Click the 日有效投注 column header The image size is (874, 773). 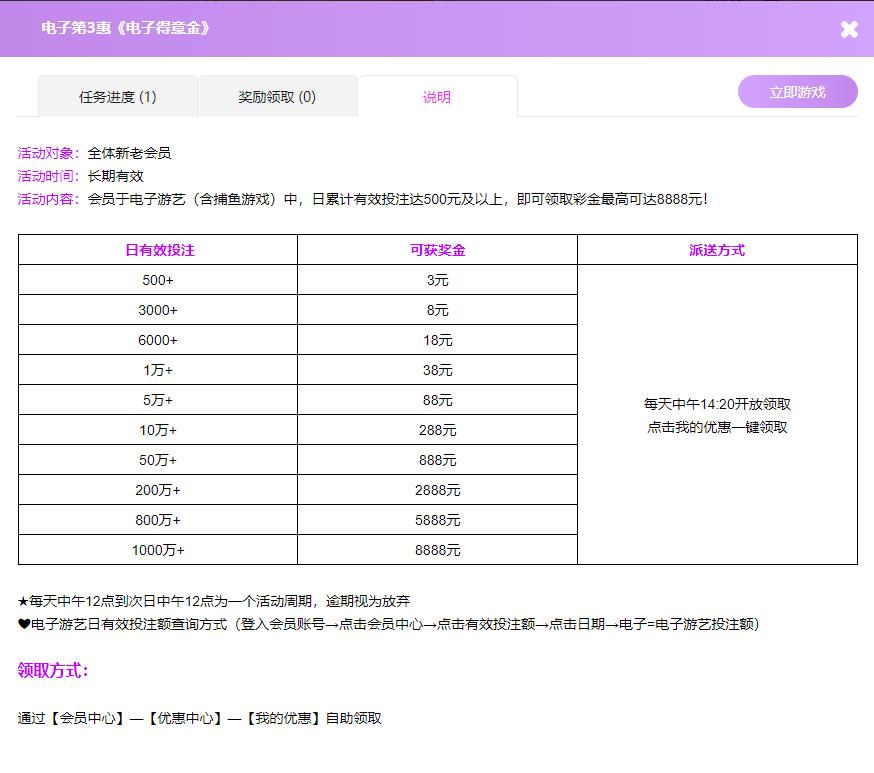pos(159,250)
